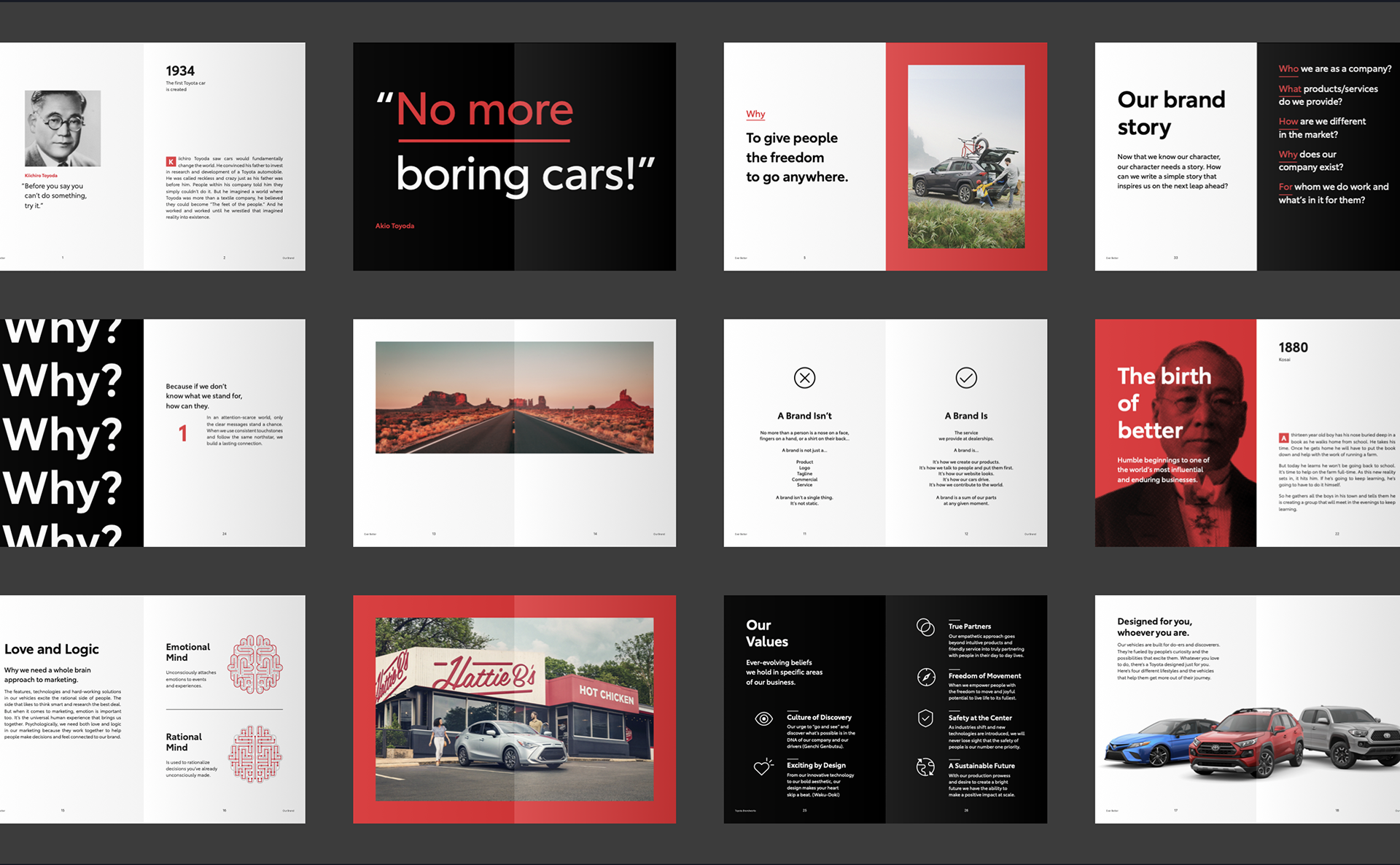
Task: Click the overlapping circles icon beside True Partners
Action: 925,627
